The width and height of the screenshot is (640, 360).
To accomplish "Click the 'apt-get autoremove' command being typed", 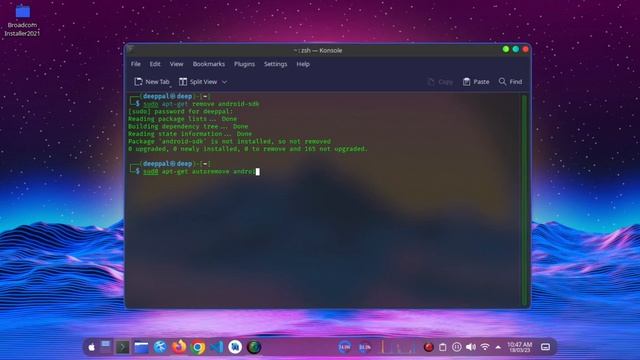I will point(201,171).
